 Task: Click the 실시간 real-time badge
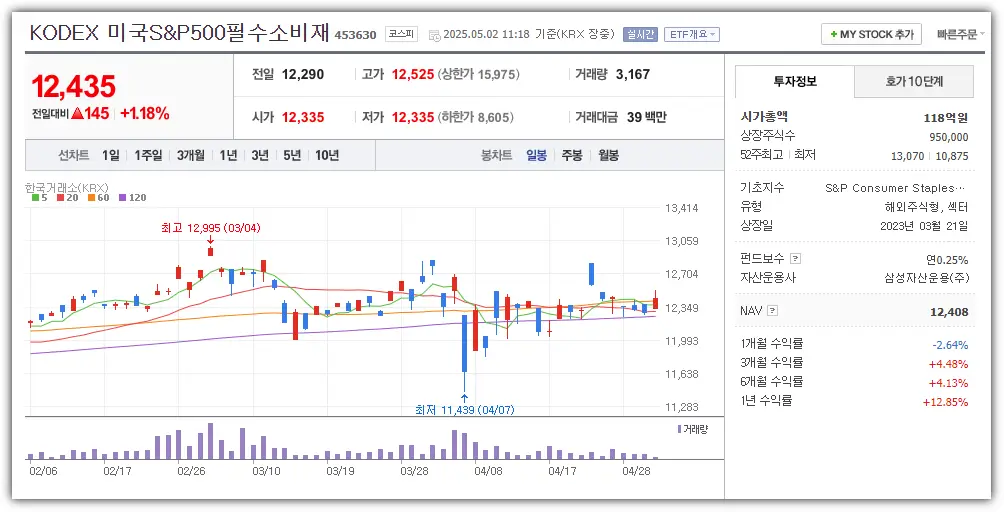coord(640,34)
